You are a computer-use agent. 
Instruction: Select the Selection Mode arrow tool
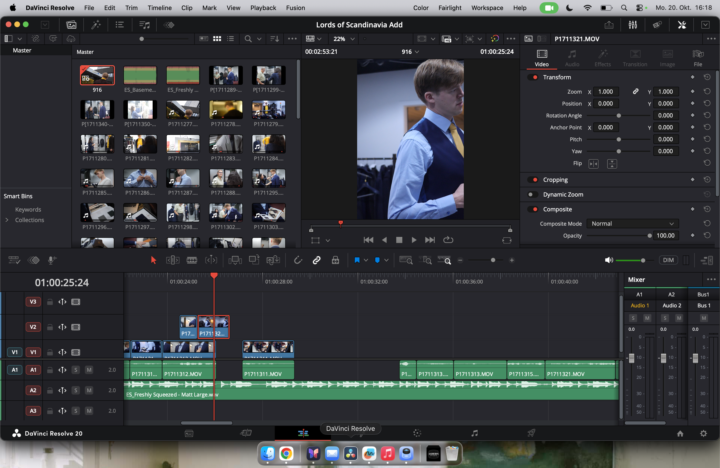pyautogui.click(x=153, y=260)
